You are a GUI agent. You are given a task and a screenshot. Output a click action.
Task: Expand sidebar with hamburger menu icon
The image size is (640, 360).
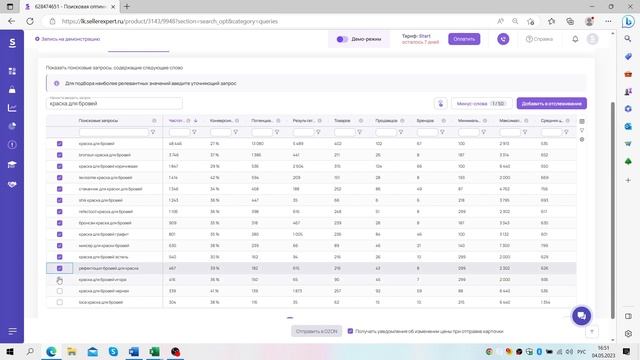tap(12, 331)
